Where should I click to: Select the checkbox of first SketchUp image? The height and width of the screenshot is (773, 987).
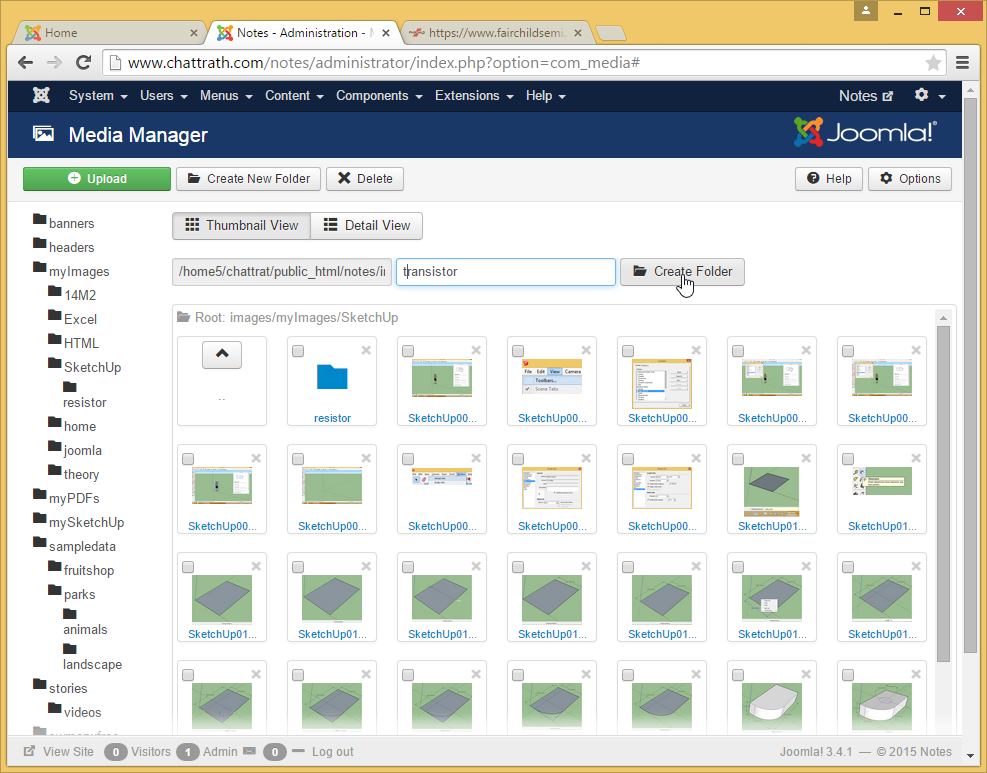pyautogui.click(x=408, y=351)
